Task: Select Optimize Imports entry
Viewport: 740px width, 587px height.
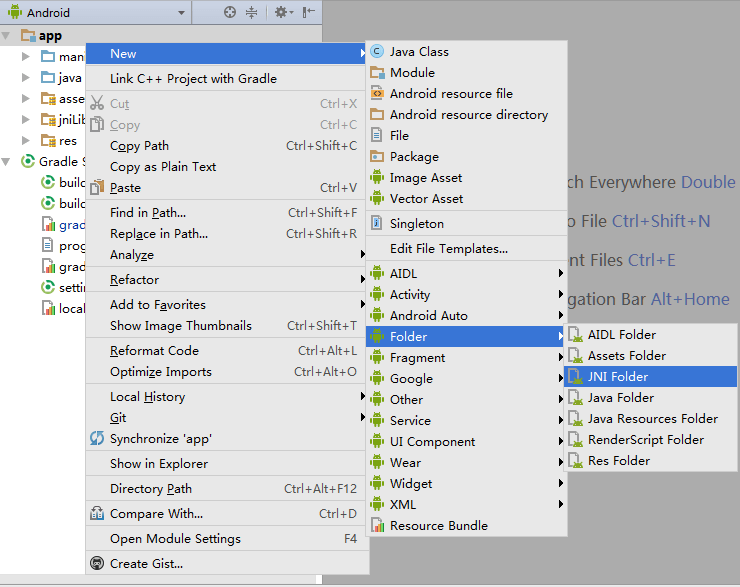Action: [227, 372]
